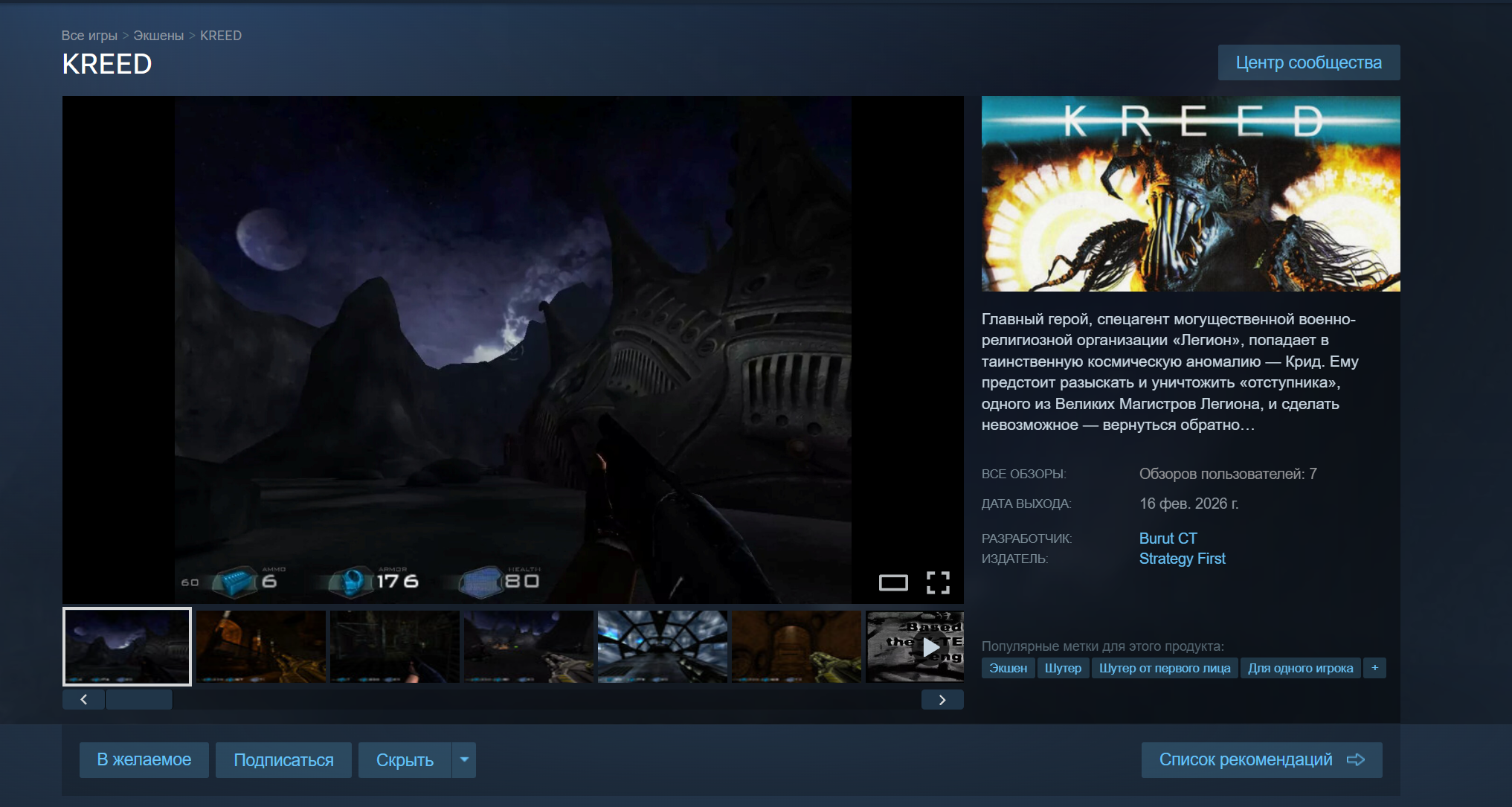Open Центр сообщества community hub
The height and width of the screenshot is (807, 1512).
coord(1308,62)
